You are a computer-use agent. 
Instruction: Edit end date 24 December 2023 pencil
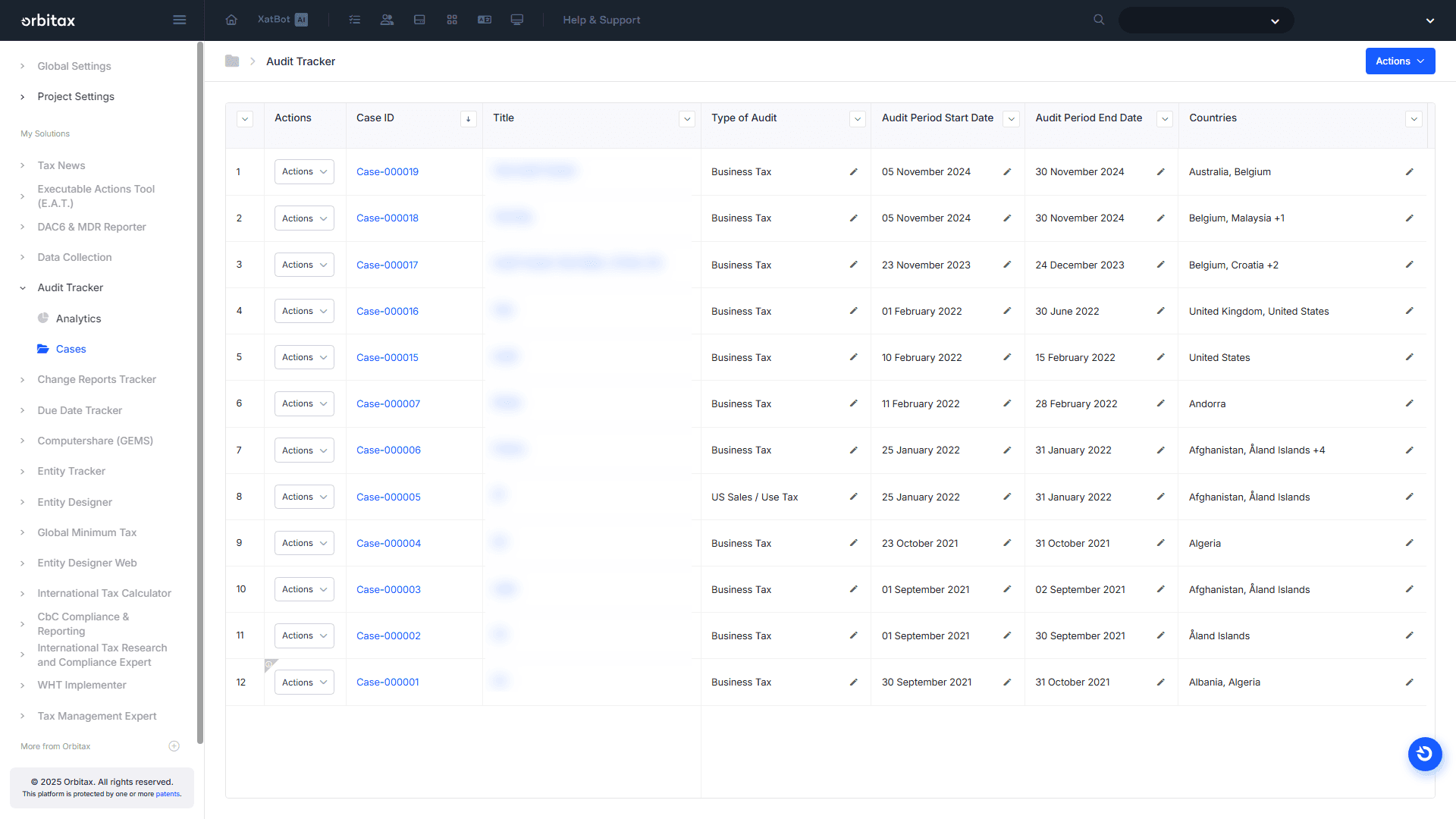click(1160, 265)
